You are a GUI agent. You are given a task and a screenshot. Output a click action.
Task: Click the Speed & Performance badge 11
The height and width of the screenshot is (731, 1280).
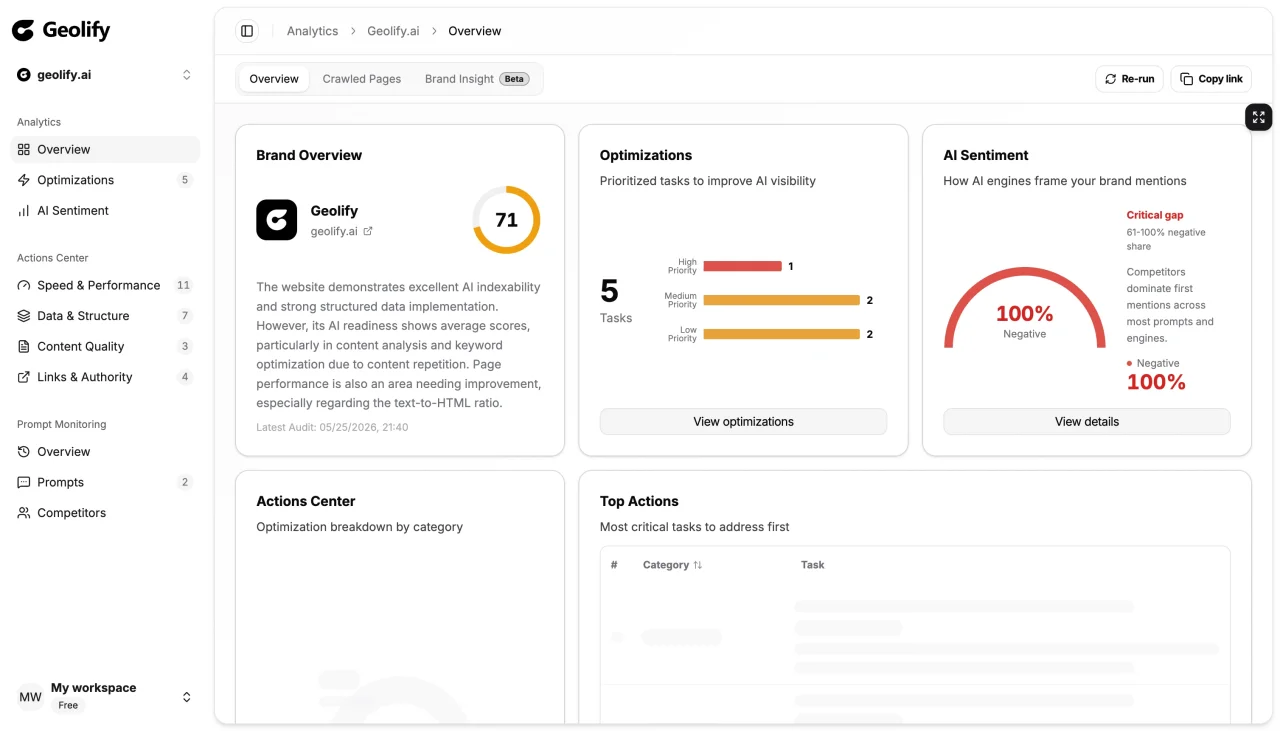click(183, 285)
